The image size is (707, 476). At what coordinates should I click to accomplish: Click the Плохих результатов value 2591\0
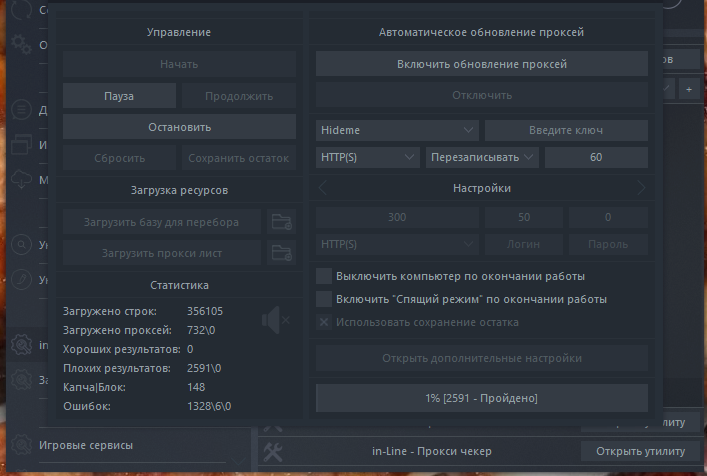point(204,368)
